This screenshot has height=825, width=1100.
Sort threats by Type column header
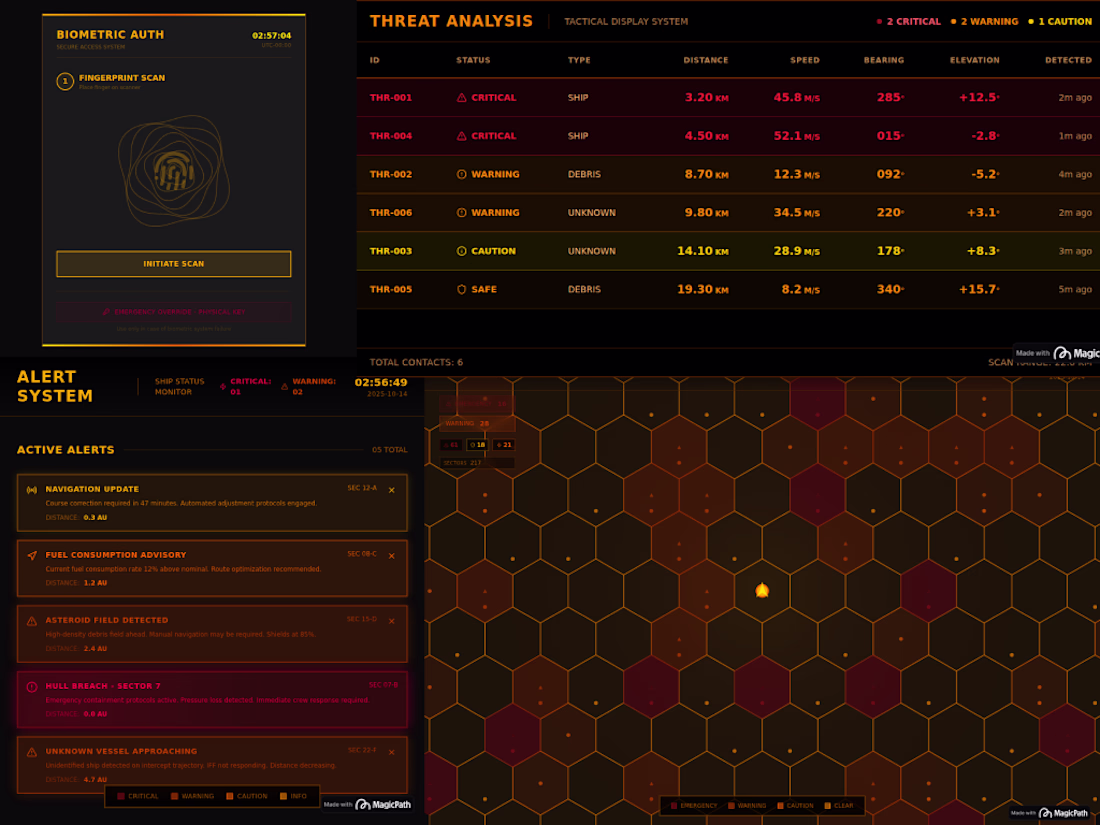579,60
